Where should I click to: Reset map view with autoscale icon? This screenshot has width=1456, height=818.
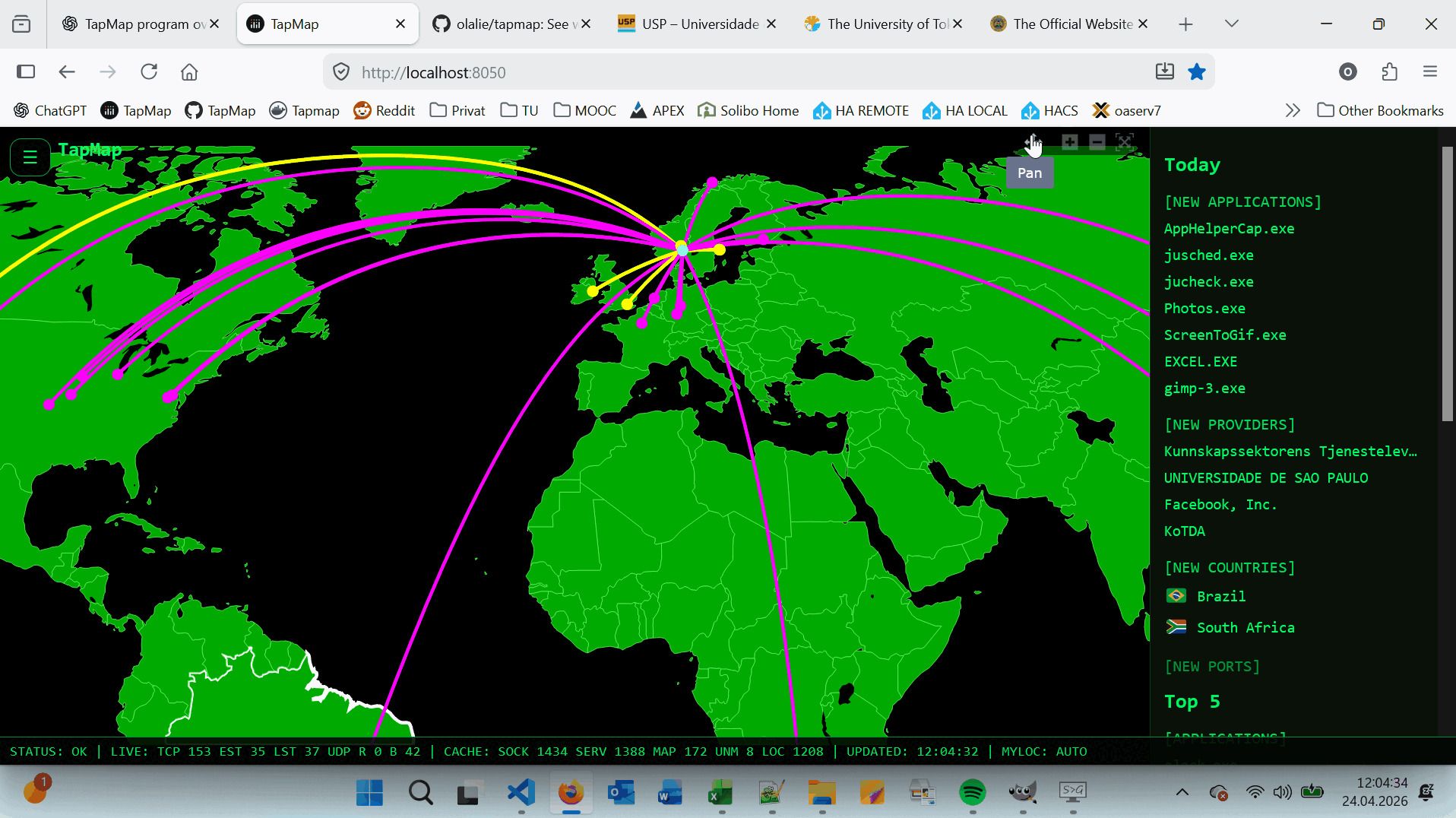pyautogui.click(x=1124, y=142)
